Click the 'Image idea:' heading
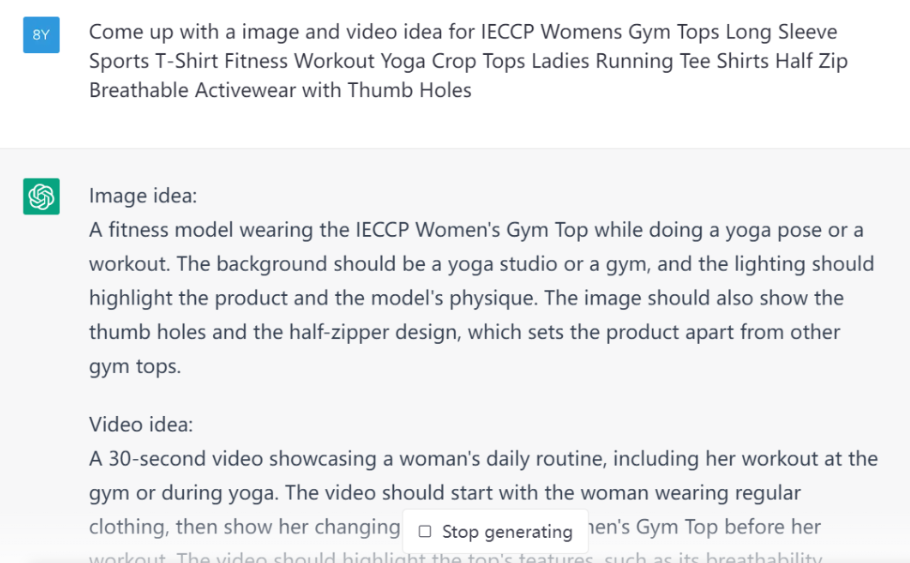The height and width of the screenshot is (563, 910). click(143, 196)
